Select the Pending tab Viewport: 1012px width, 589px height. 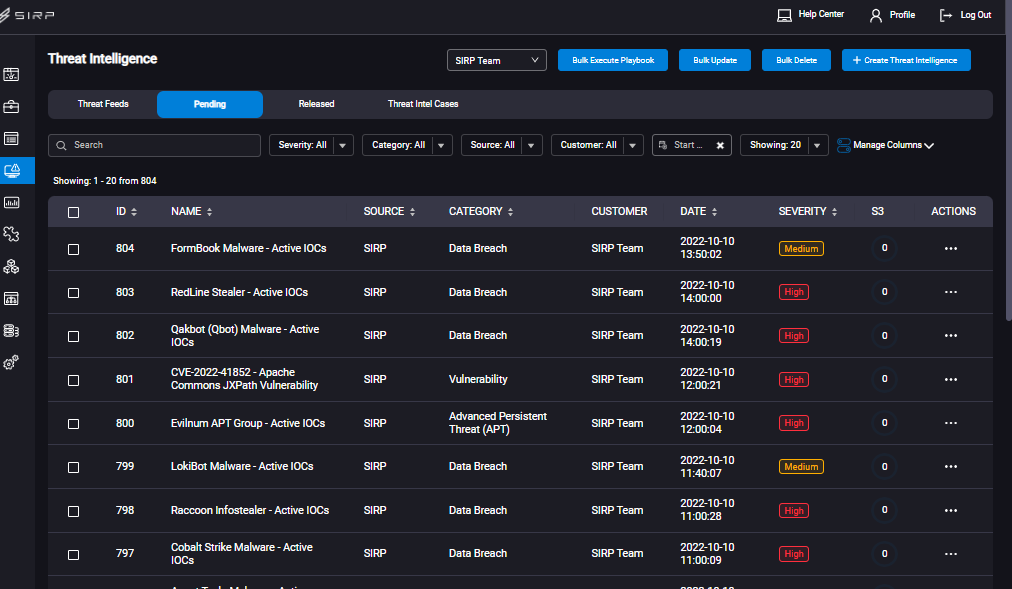(x=210, y=104)
